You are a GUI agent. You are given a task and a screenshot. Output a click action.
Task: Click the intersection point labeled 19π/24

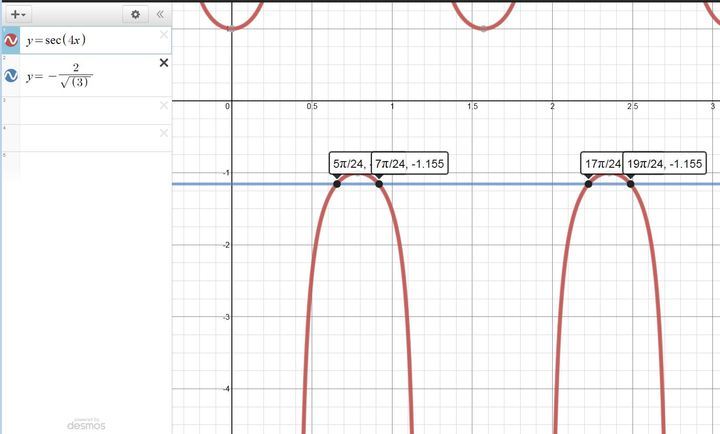[630, 184]
